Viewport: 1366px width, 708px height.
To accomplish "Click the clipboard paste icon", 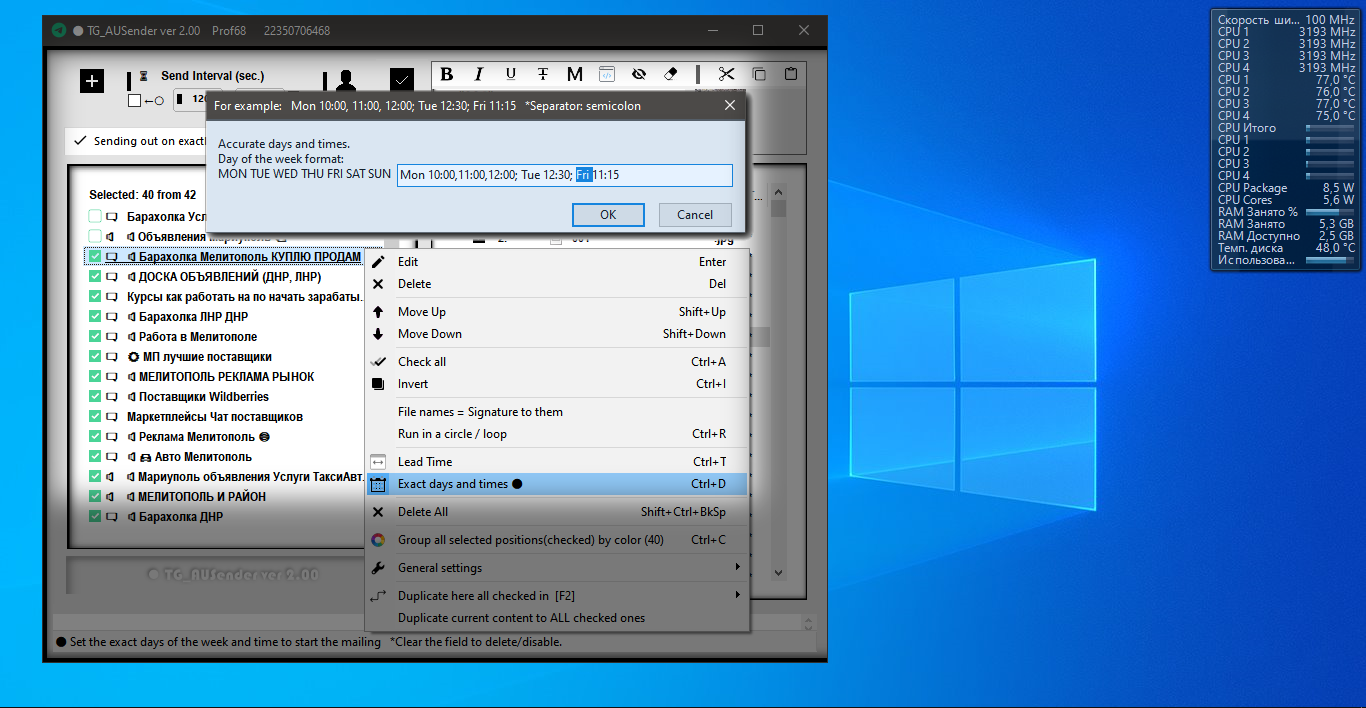I will pos(791,74).
